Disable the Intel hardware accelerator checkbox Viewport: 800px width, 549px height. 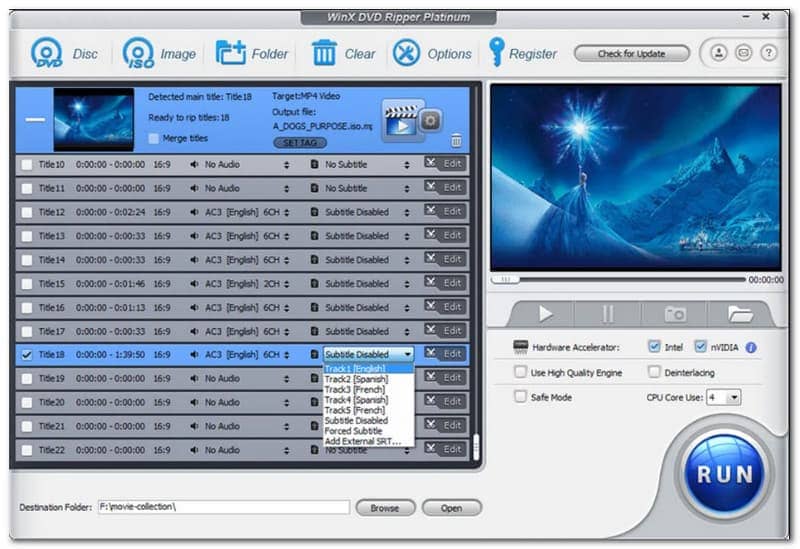click(x=654, y=346)
